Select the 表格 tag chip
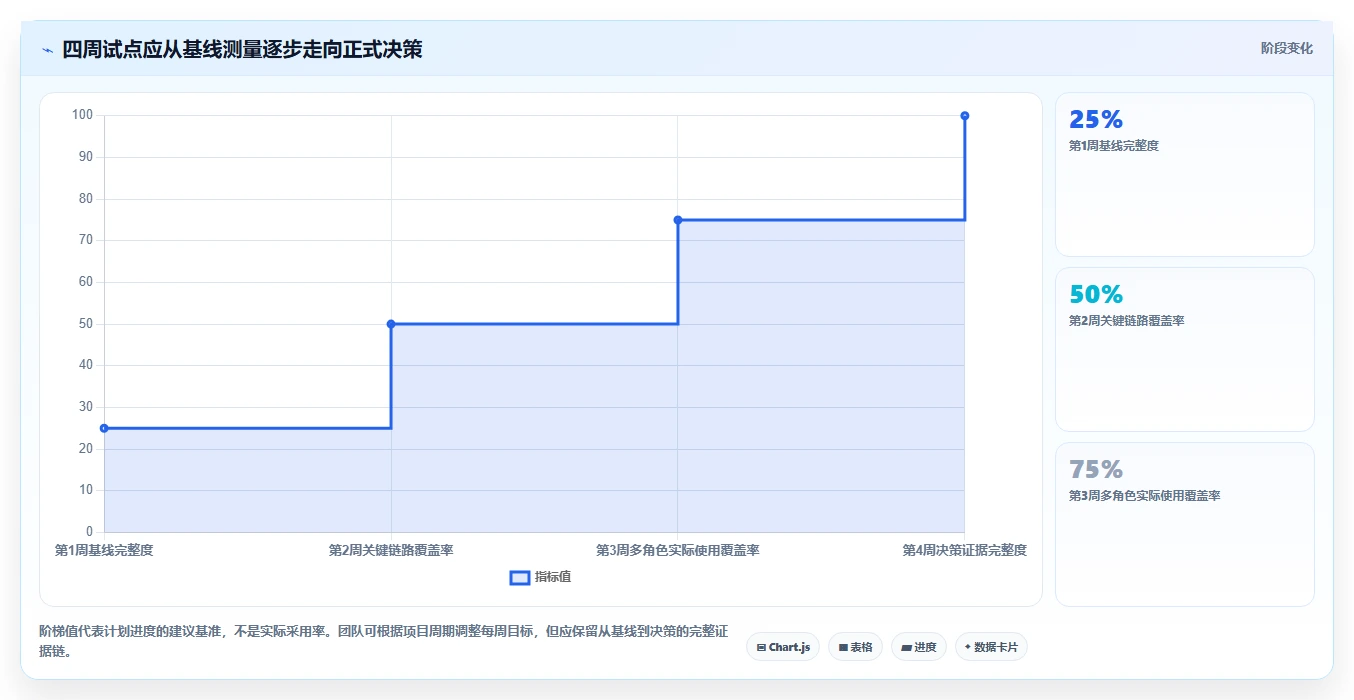Viewport: 1354px width, 700px height. (855, 647)
